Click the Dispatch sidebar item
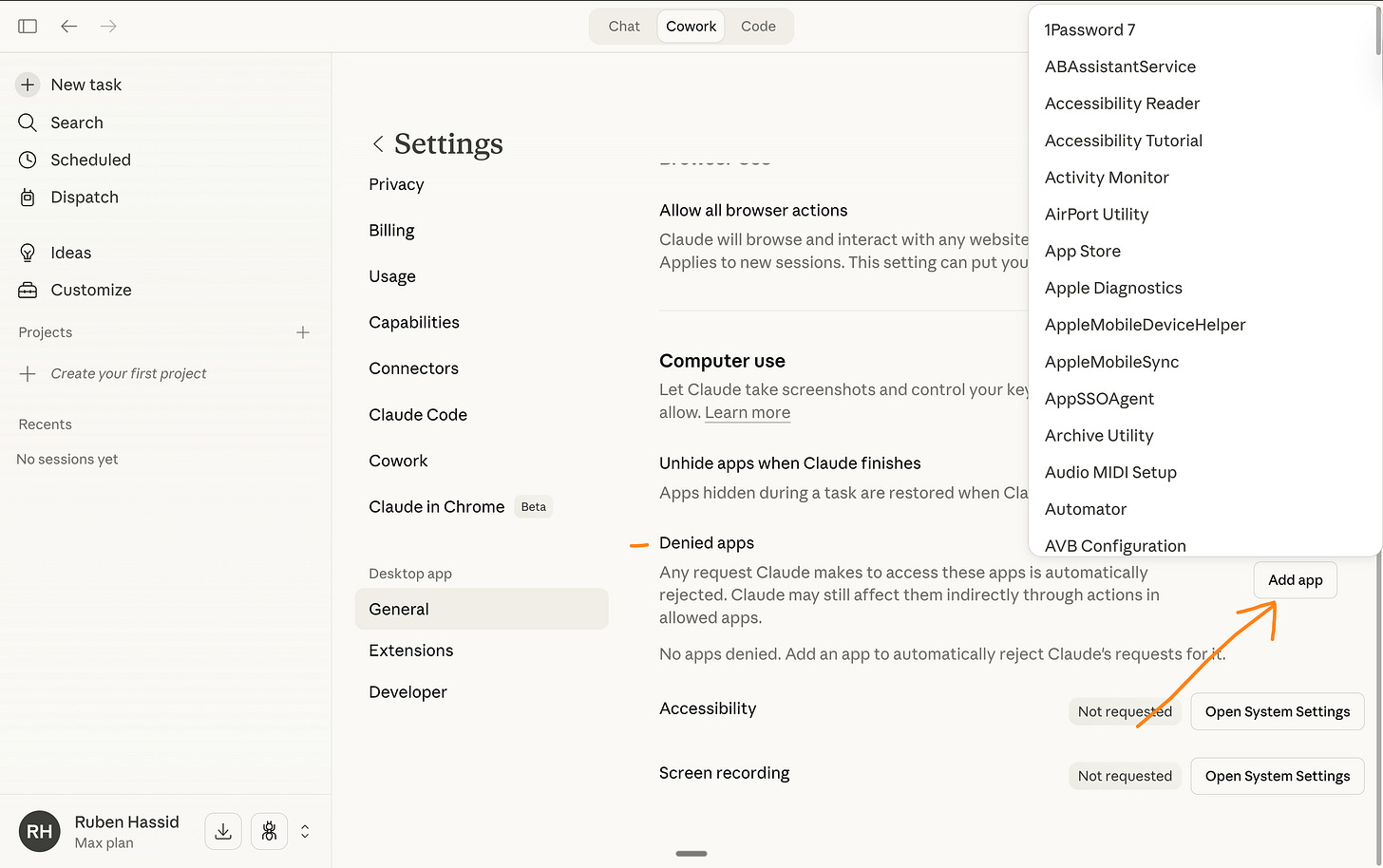The image size is (1383, 868). [x=85, y=198]
